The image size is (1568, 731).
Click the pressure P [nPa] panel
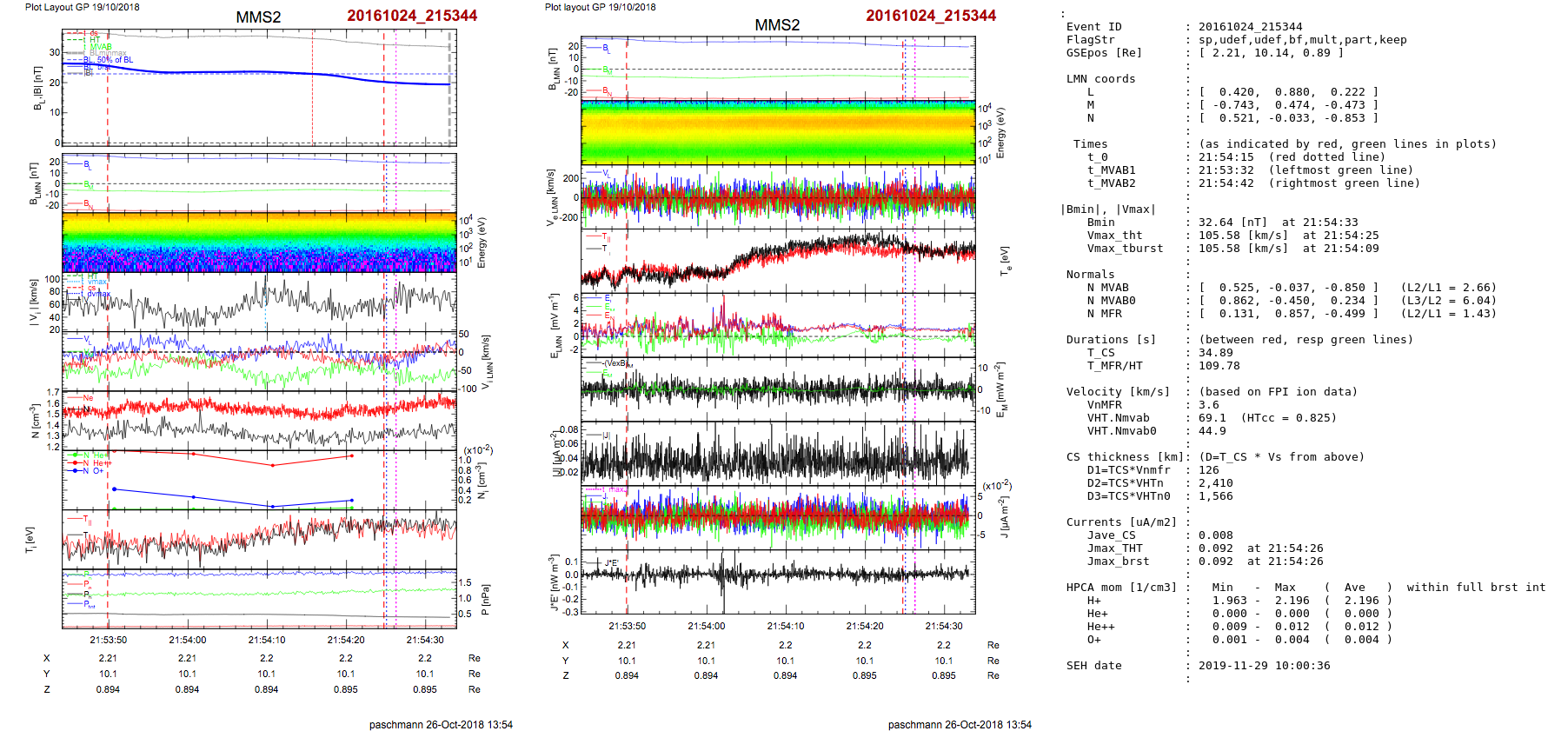click(x=259, y=598)
